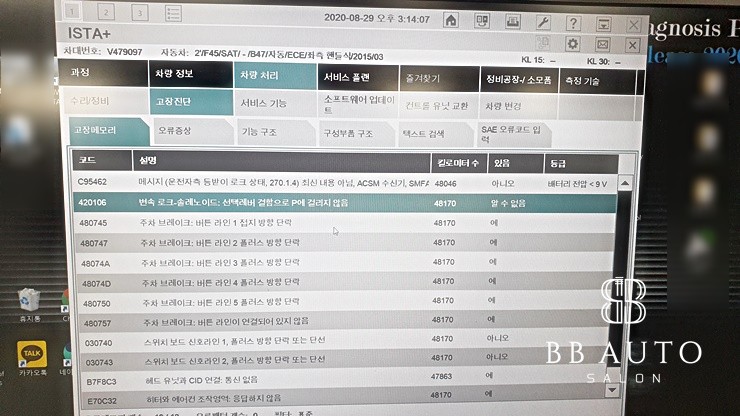Select fault code 030740 row

(x=345, y=341)
